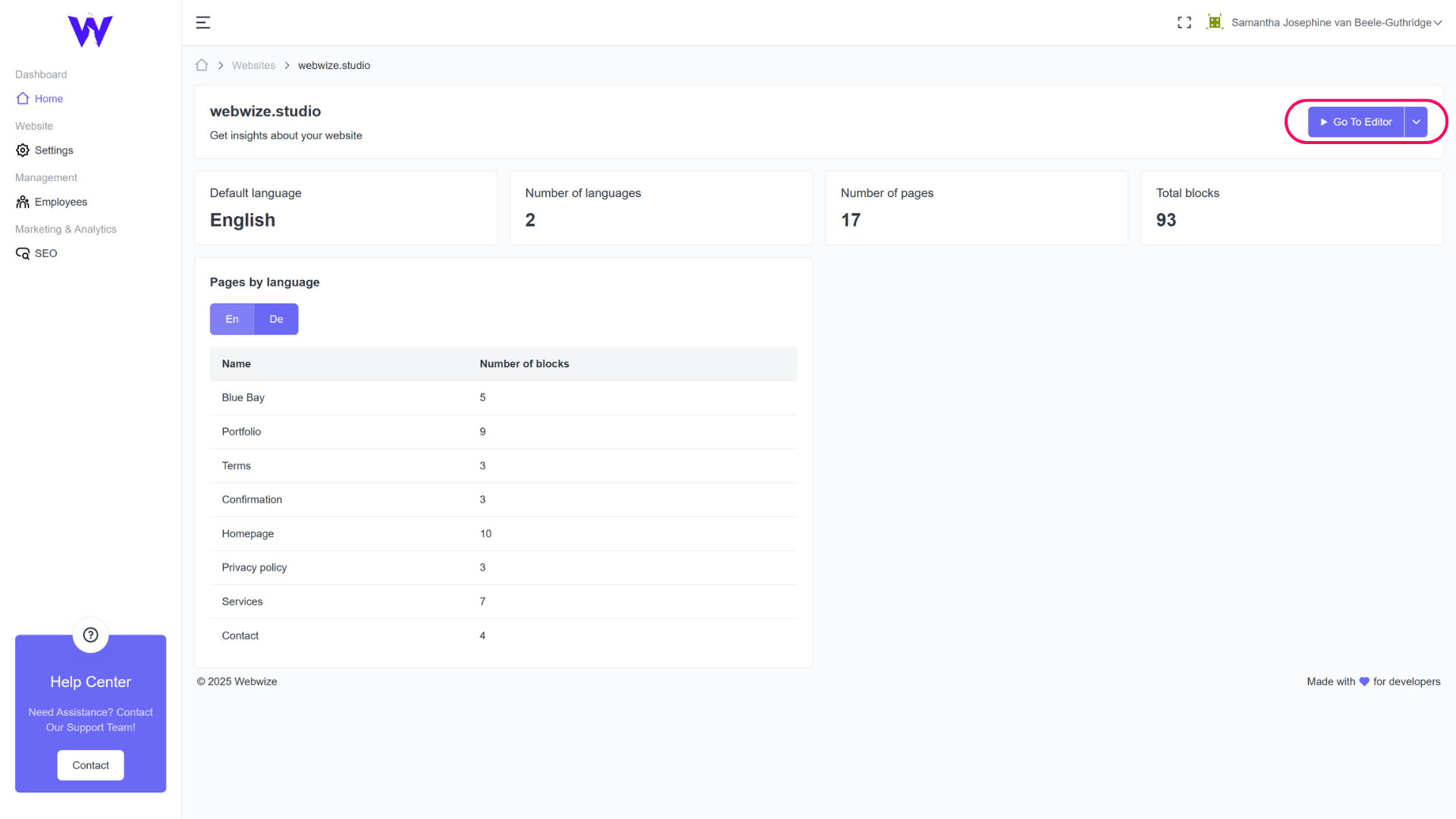Switch pages table to En language
1456x819 pixels.
pyautogui.click(x=232, y=319)
